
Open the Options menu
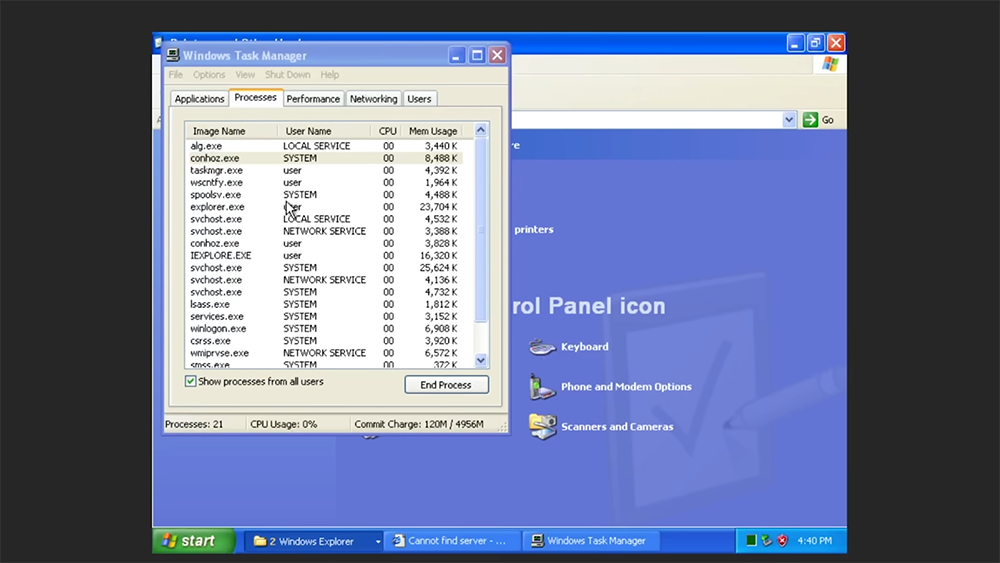(x=209, y=75)
